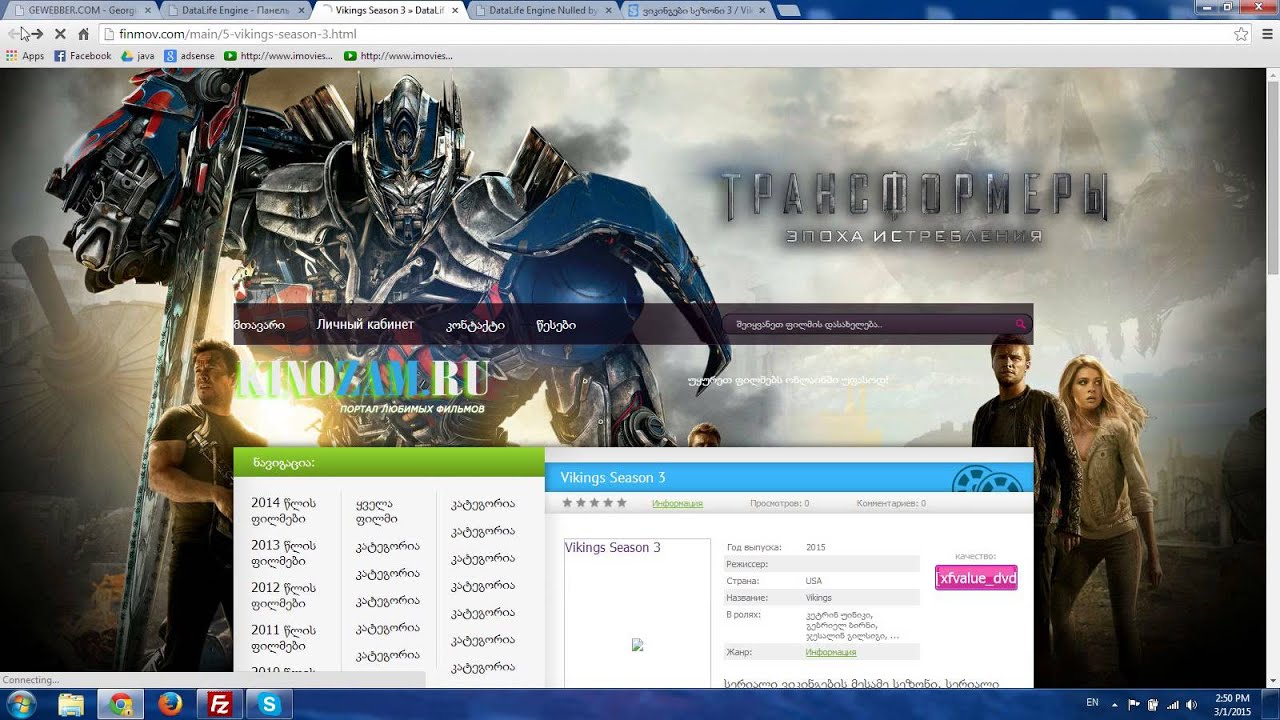Click the network signal tray icon
This screenshot has width=1280, height=720.
pyautogui.click(x=1172, y=704)
